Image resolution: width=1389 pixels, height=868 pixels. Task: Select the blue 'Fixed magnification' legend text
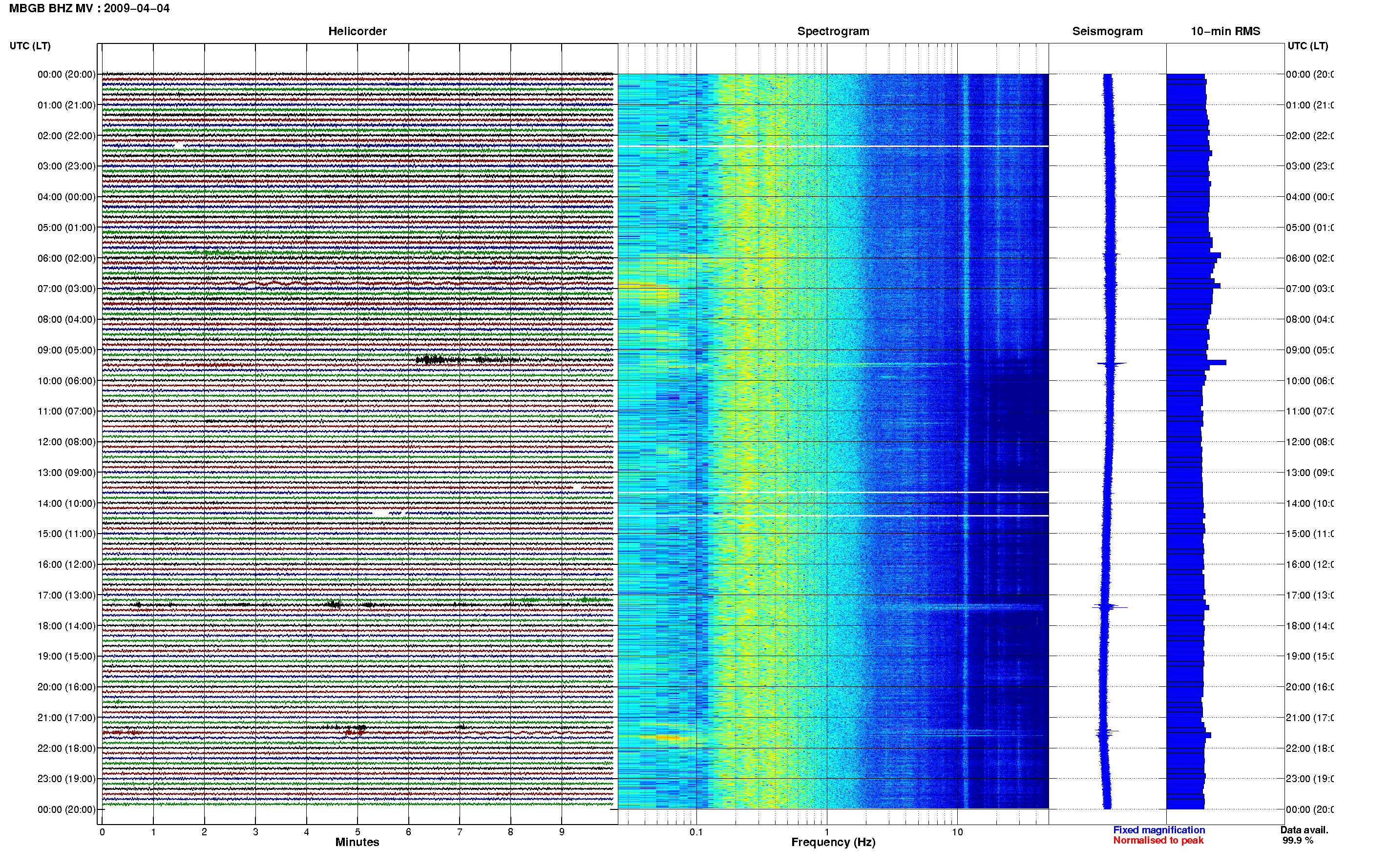pyautogui.click(x=1159, y=830)
